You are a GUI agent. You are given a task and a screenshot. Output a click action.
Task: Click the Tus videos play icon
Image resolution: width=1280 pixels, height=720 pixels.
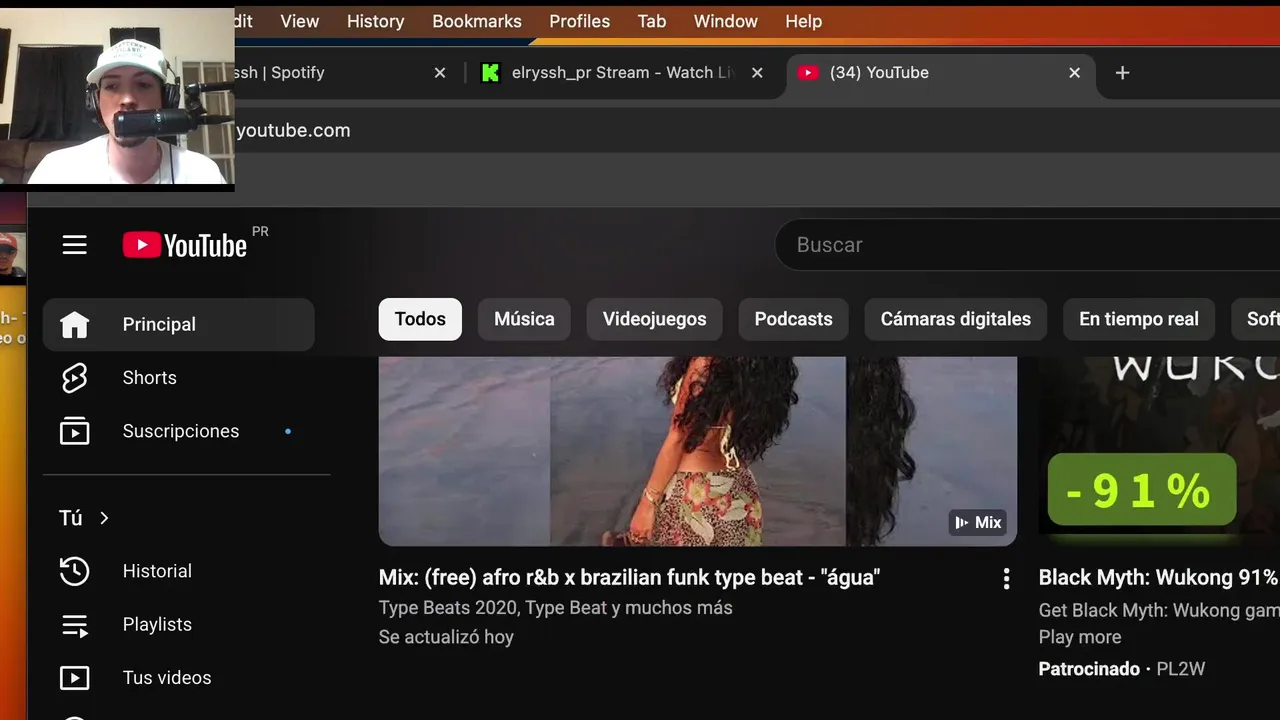pyautogui.click(x=75, y=678)
